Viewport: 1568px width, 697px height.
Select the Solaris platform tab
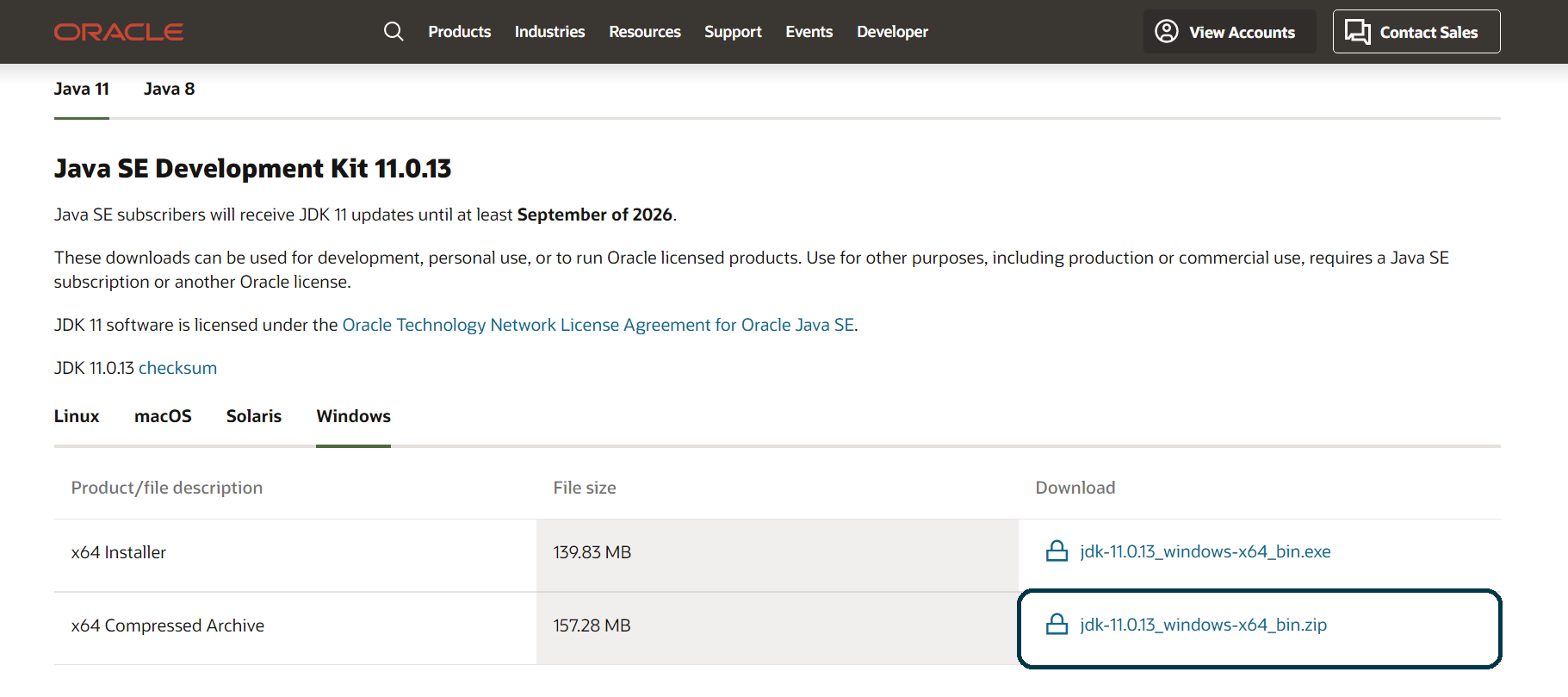tap(254, 416)
